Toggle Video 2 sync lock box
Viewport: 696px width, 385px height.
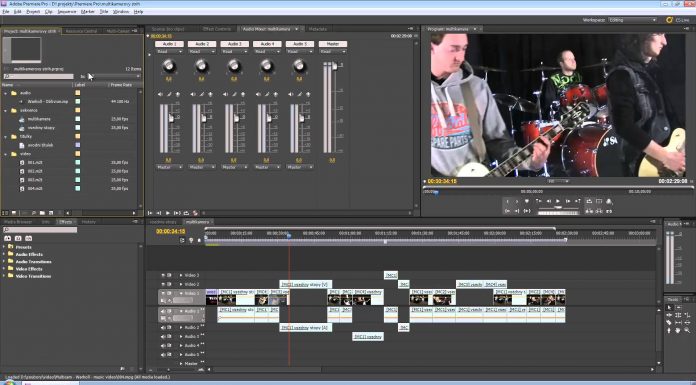pyautogui.click(x=169, y=284)
